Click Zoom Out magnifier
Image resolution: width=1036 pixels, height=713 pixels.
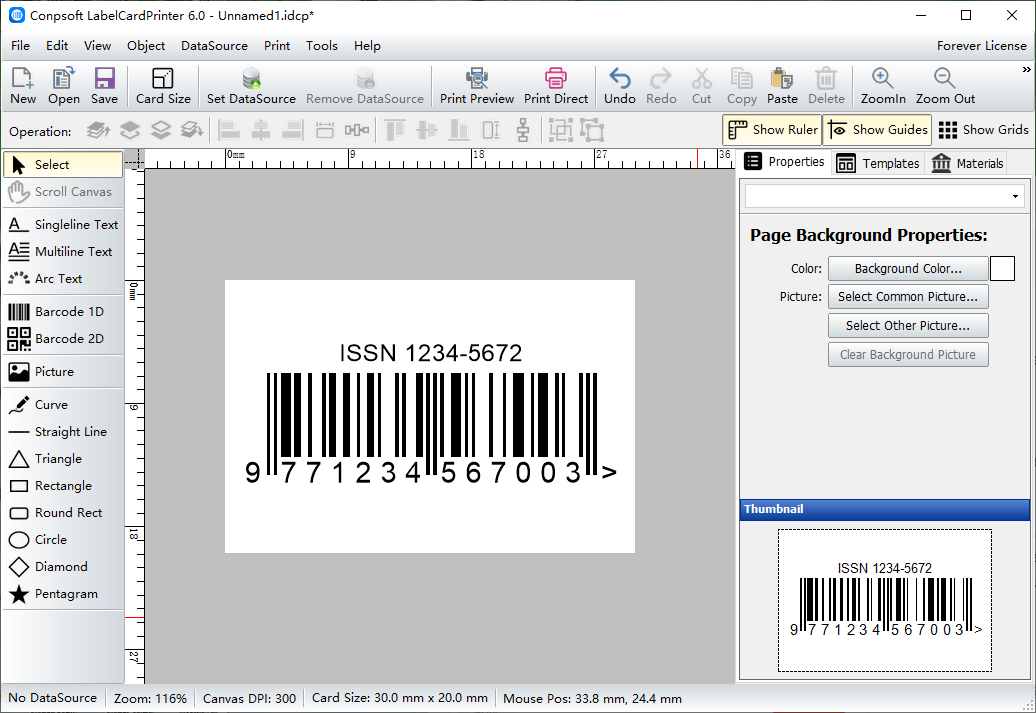pyautogui.click(x=945, y=86)
